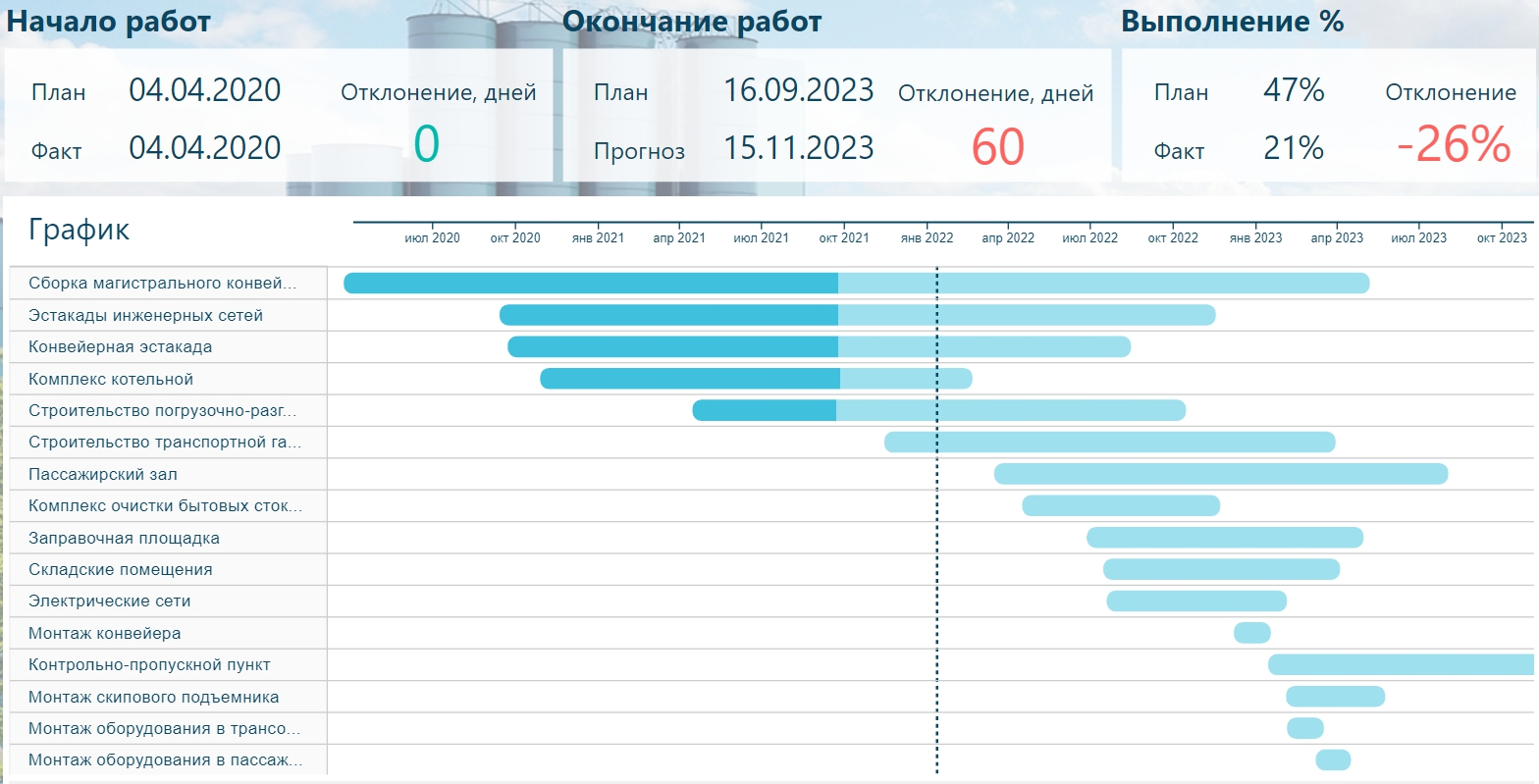This screenshot has width=1539, height=784.
Task: Click the Gantt bar for Монтаж оборудования в трансо...
Action: (x=1305, y=728)
